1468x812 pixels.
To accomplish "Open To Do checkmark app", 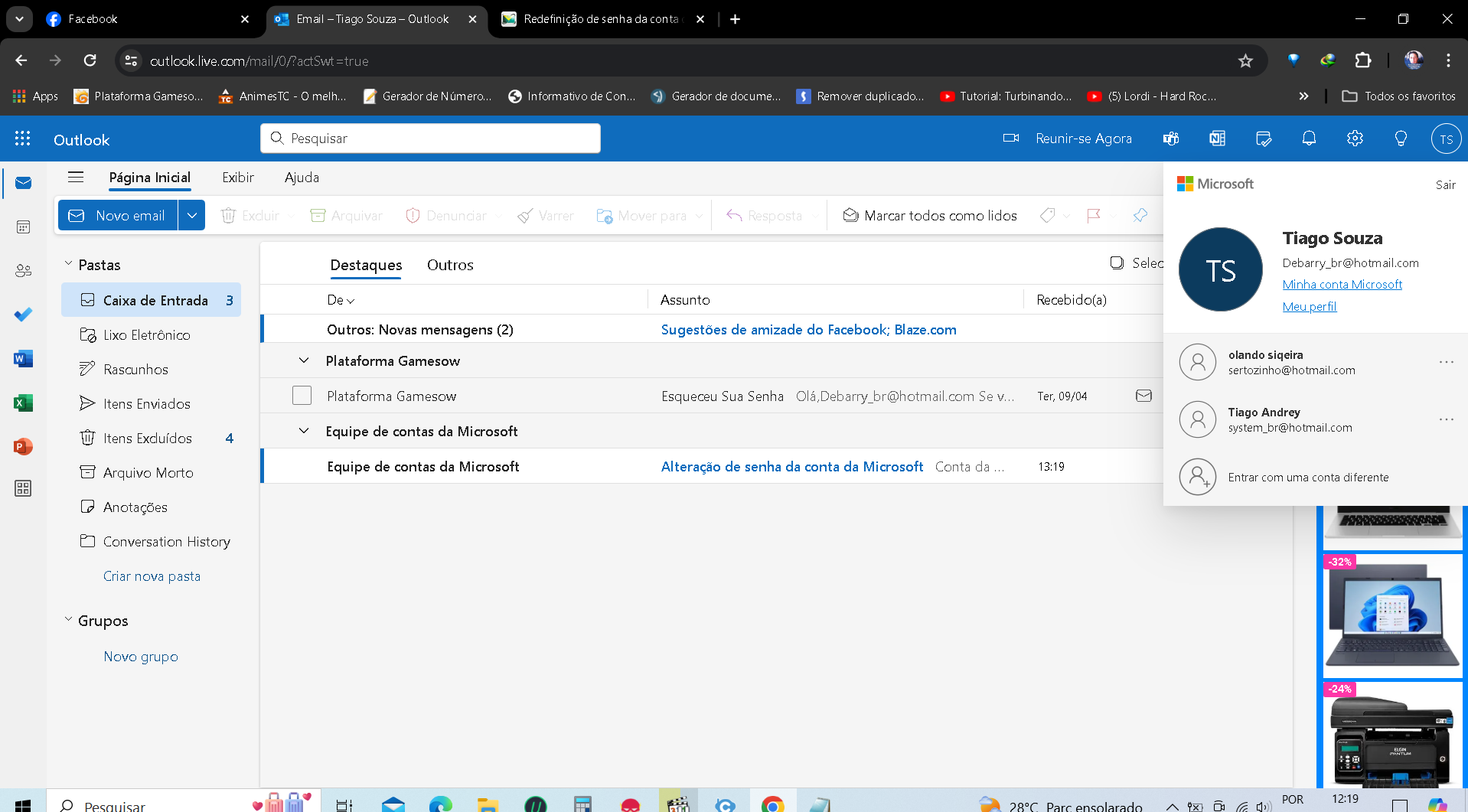I will [23, 315].
